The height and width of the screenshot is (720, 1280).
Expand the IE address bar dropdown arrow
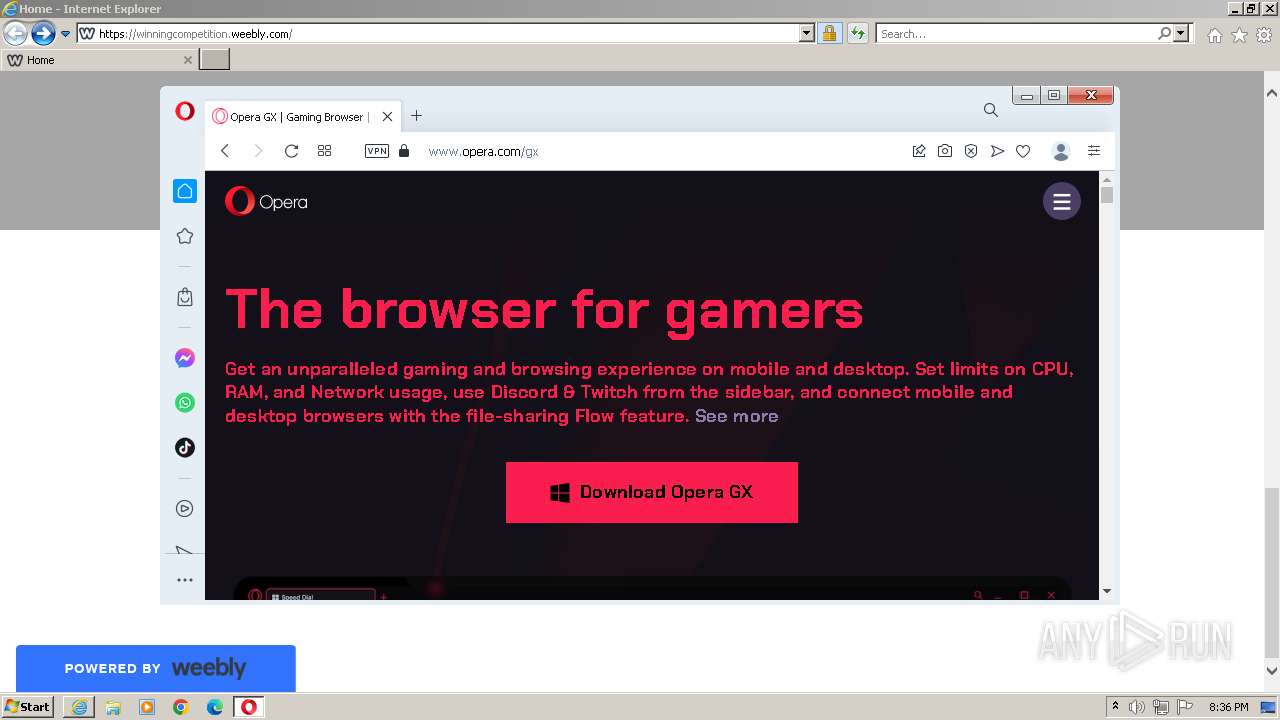[x=807, y=34]
